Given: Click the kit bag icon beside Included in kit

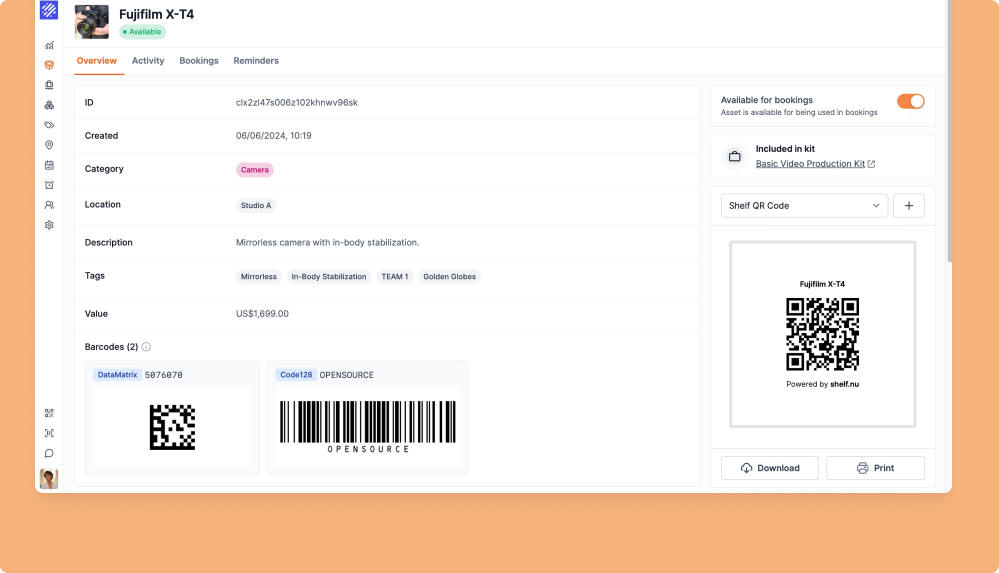Looking at the screenshot, I should point(735,156).
